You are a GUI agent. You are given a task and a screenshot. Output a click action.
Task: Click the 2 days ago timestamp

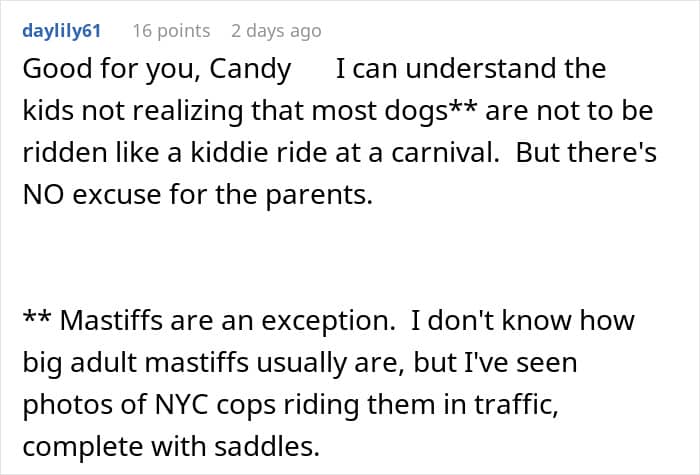(x=276, y=31)
